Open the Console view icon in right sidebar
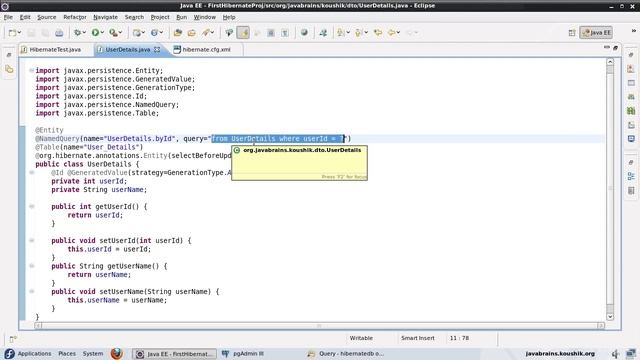640x360 pixels. point(631,139)
